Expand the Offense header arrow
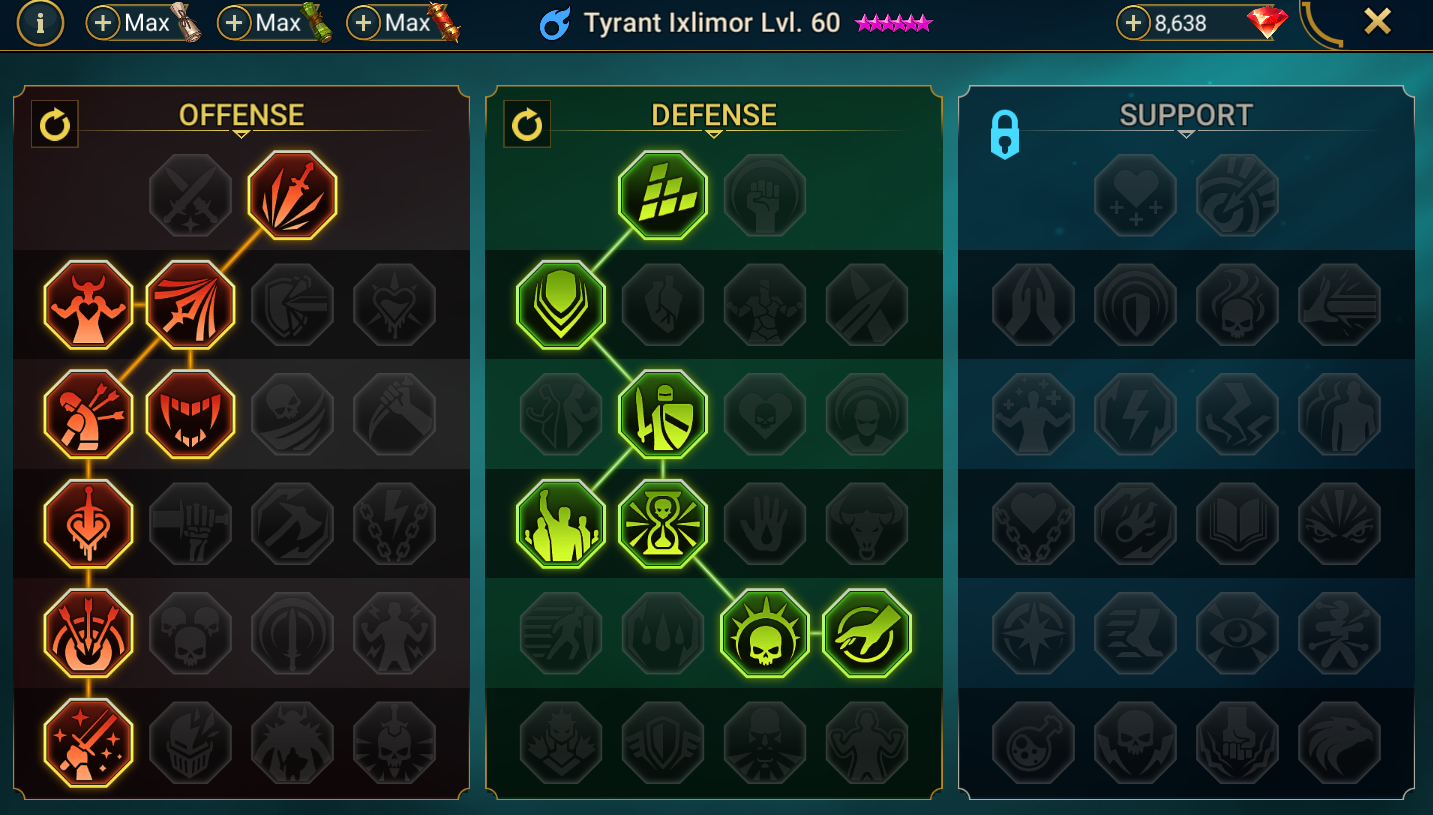This screenshot has height=815, width=1433. tap(241, 134)
